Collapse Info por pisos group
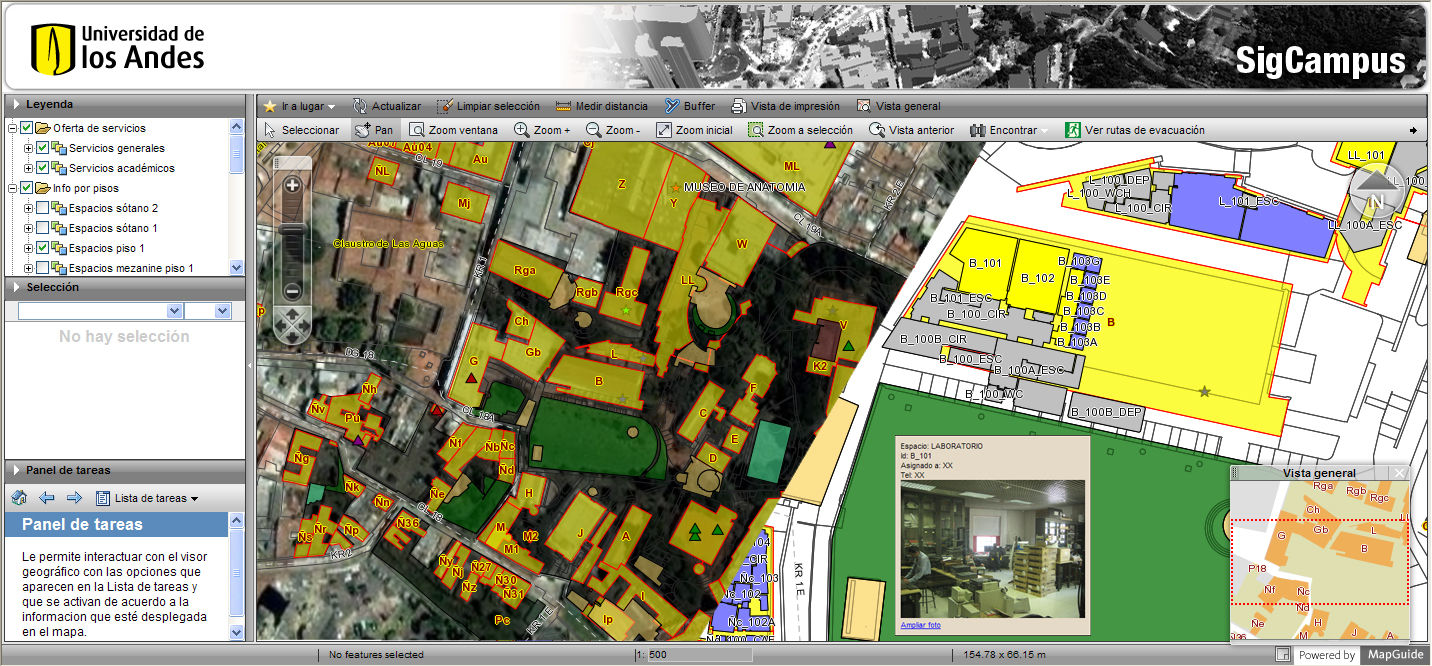This screenshot has width=1432, height=666. 13,188
